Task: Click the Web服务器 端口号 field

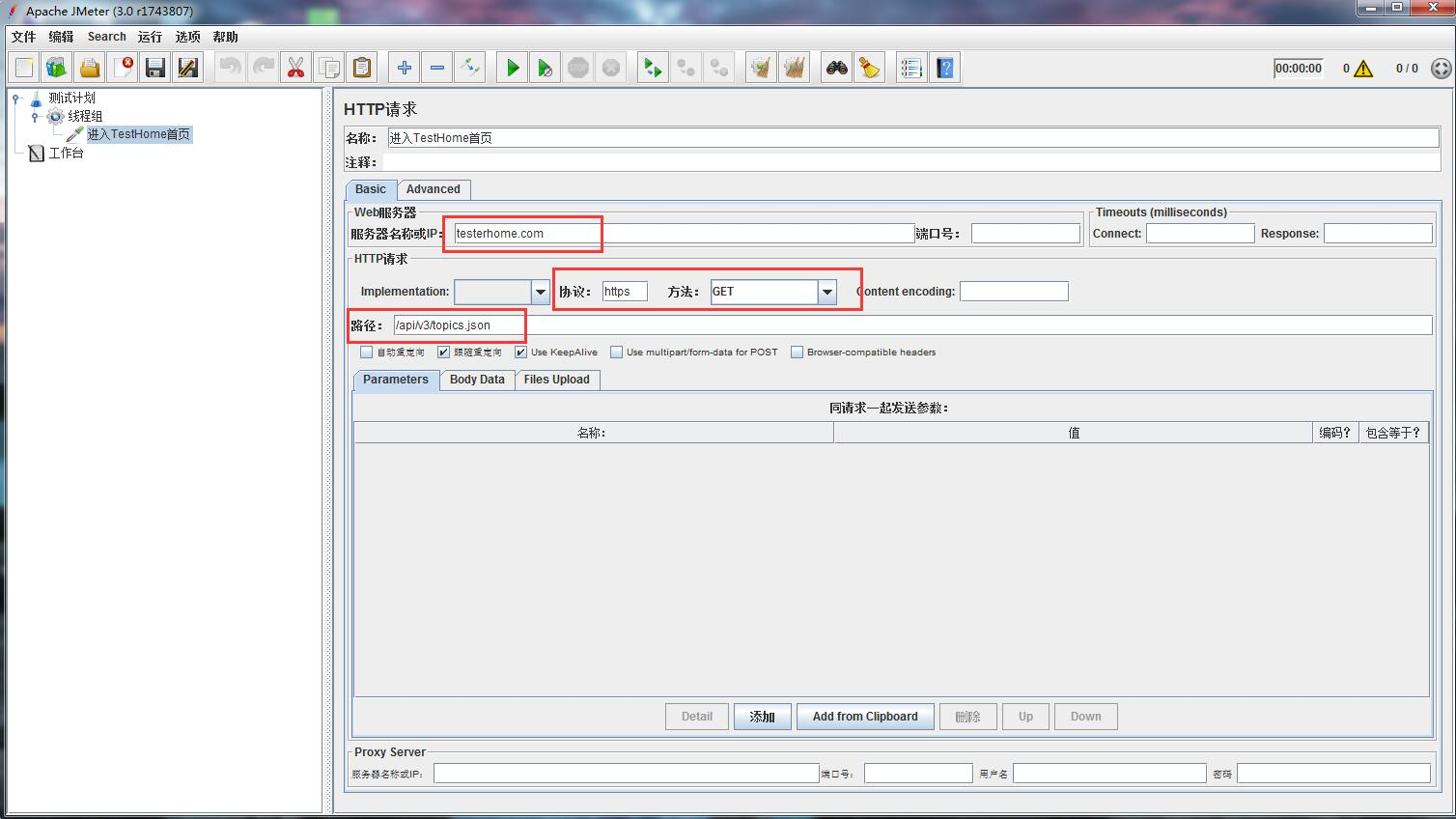Action: 1025,234
